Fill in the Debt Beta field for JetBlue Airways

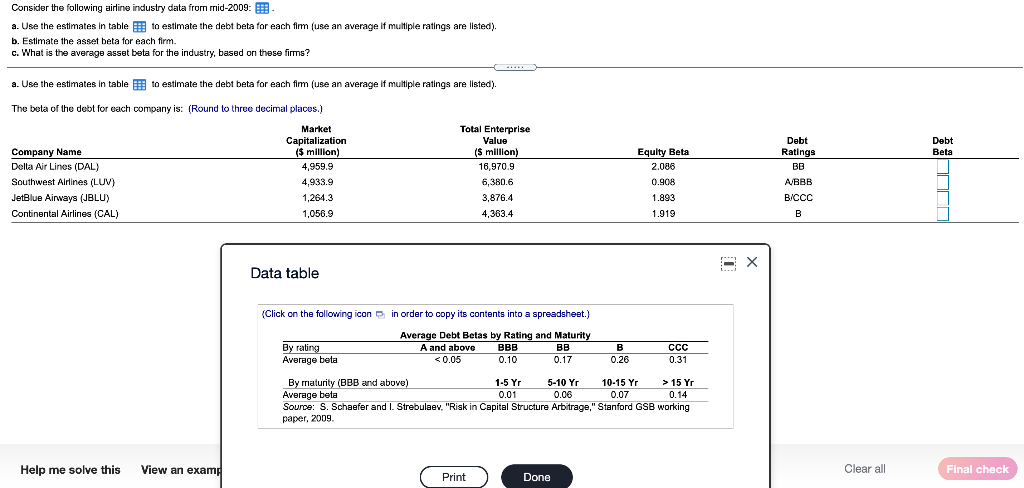[942, 198]
